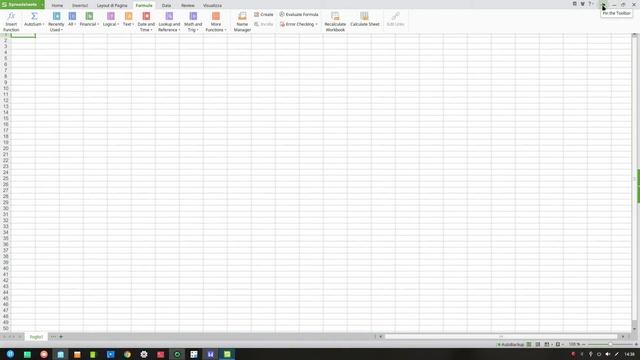Viewport: 640px width, 360px height.
Task: Click the zoom out minus button
Action: coord(584,344)
